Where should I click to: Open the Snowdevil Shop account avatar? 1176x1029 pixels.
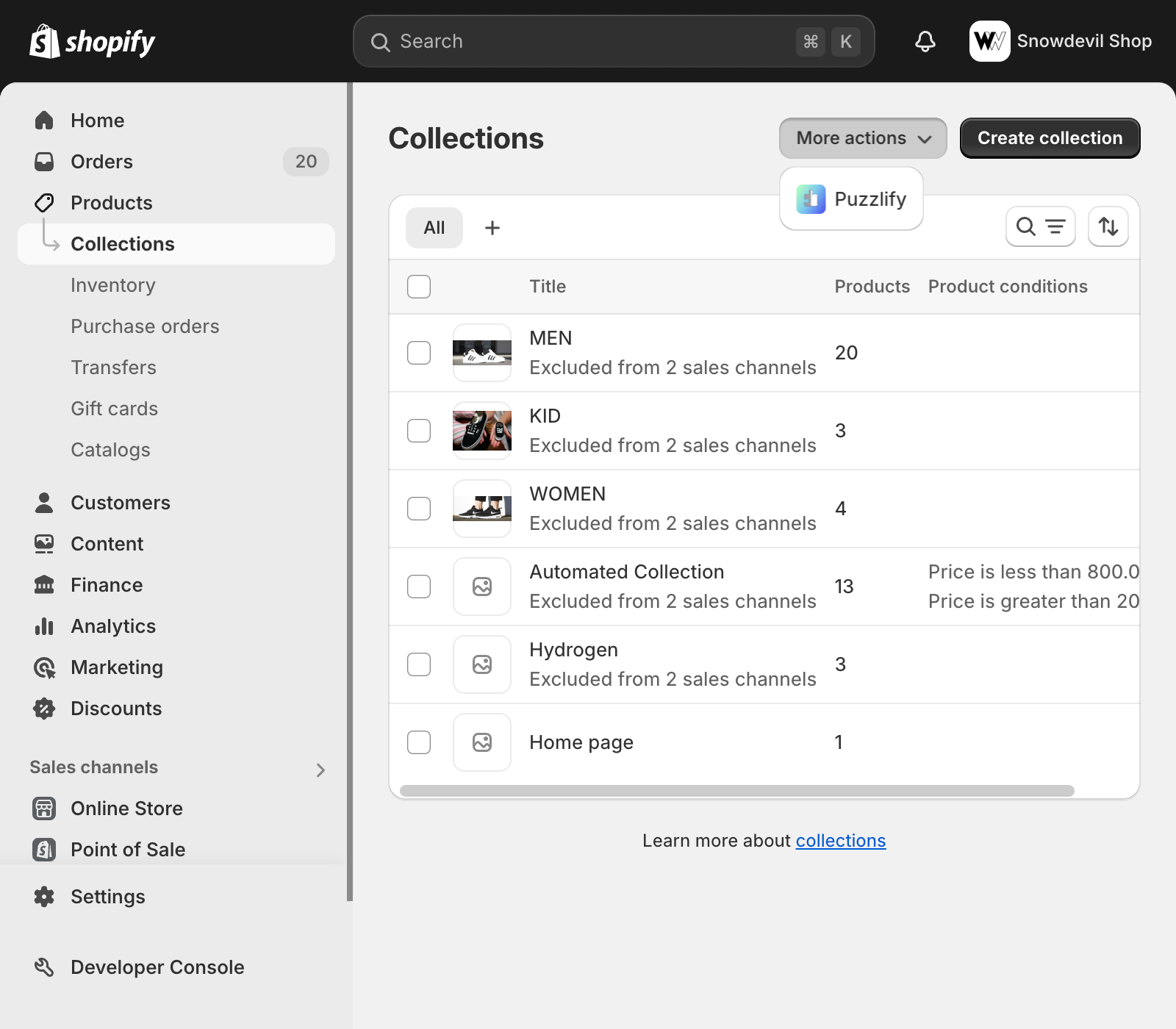coord(989,41)
